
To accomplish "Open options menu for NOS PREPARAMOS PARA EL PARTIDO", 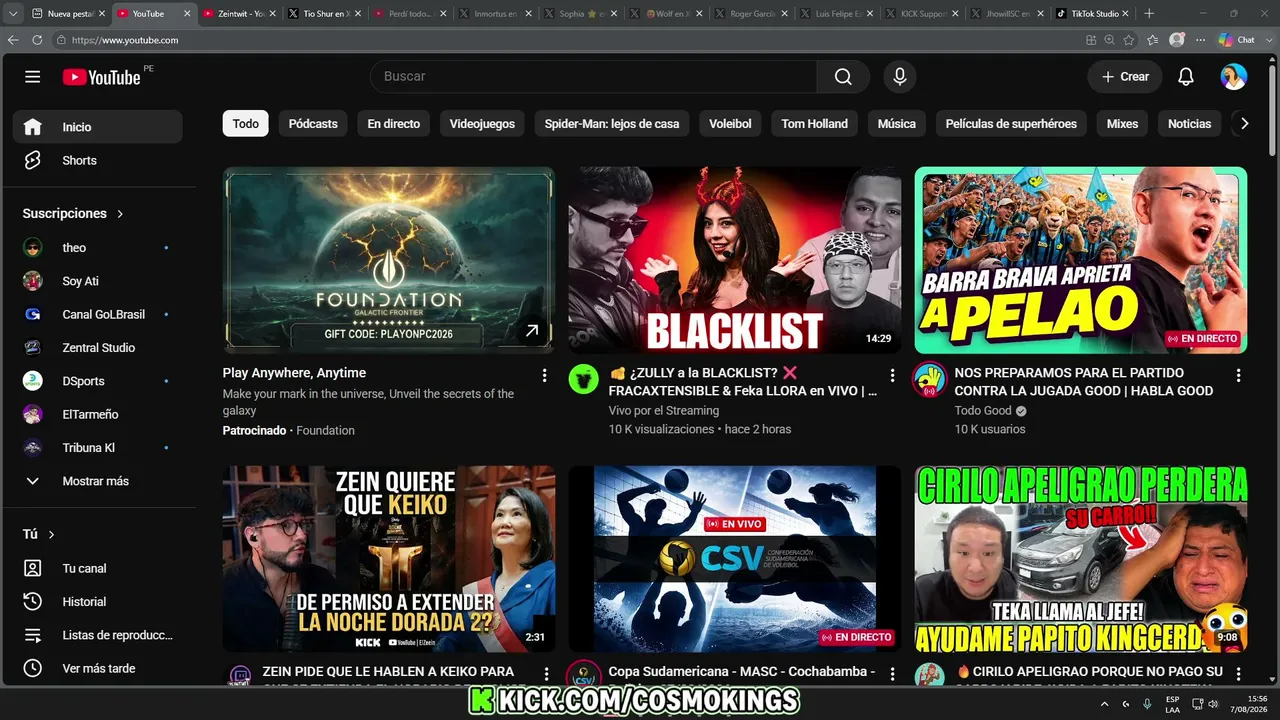I will coord(1238,375).
